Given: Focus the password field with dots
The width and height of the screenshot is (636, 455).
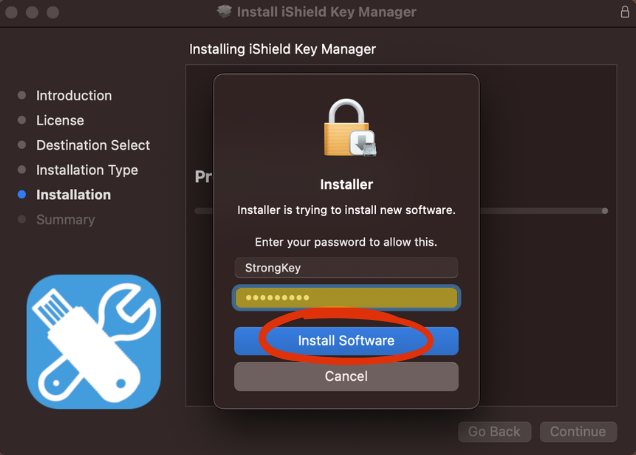Looking at the screenshot, I should [346, 298].
